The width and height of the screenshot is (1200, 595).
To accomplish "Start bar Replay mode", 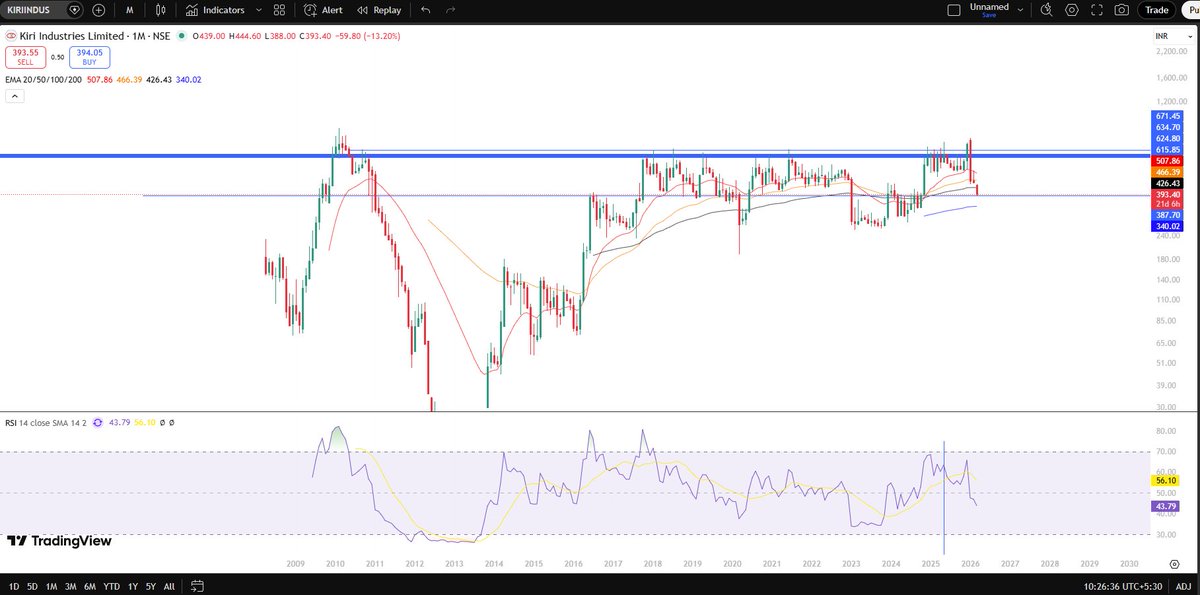I will coord(378,10).
